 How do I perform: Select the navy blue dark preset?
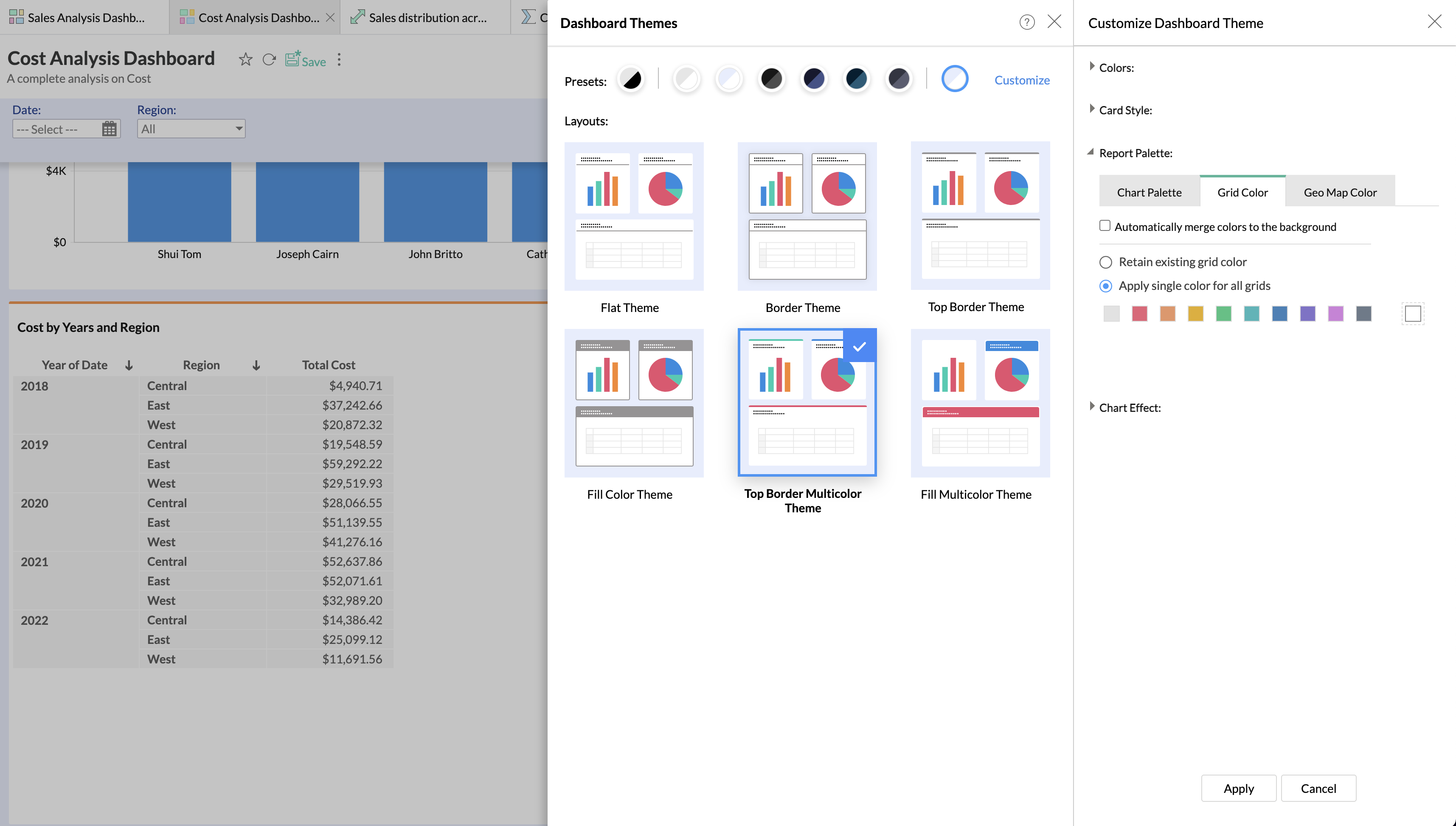tap(814, 79)
